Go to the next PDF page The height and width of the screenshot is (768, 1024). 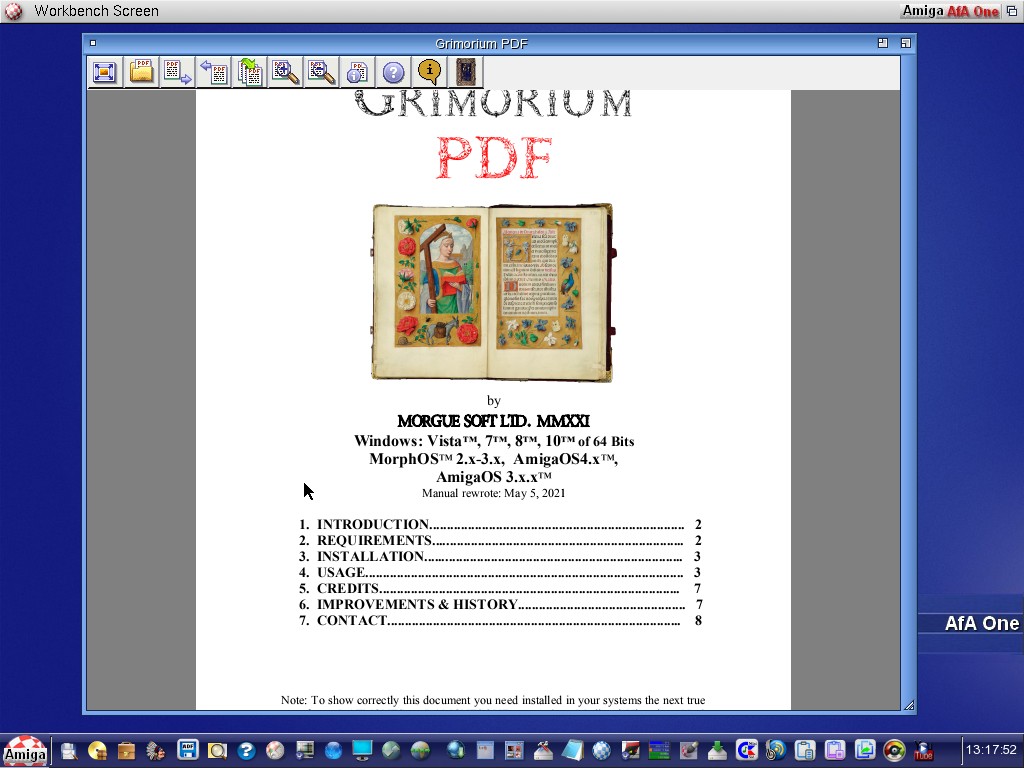pyautogui.click(x=177, y=72)
